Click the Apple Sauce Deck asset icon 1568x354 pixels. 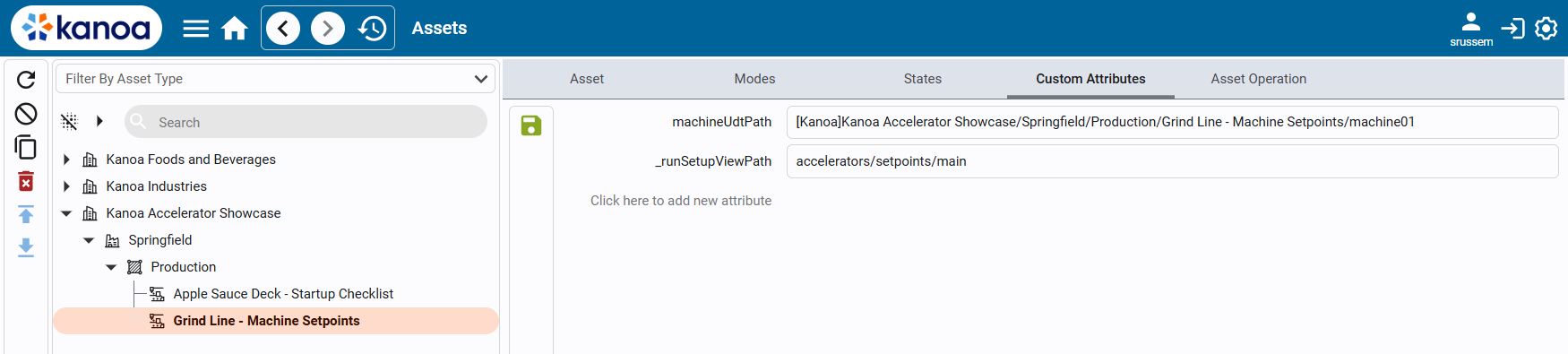157,294
